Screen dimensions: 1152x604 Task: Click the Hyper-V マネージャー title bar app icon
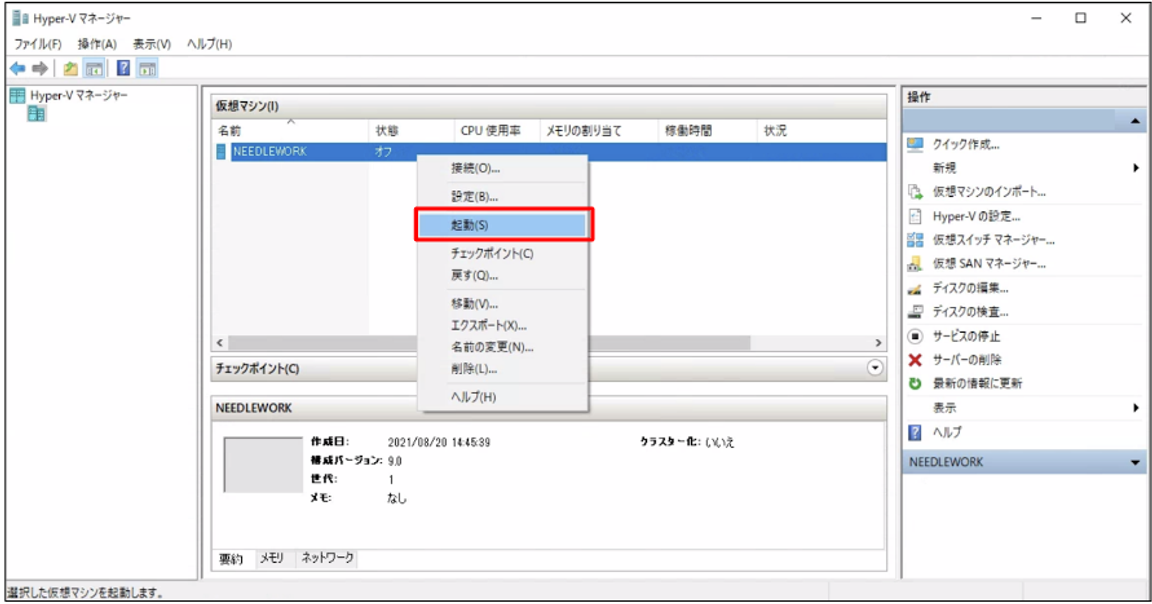(x=20, y=18)
